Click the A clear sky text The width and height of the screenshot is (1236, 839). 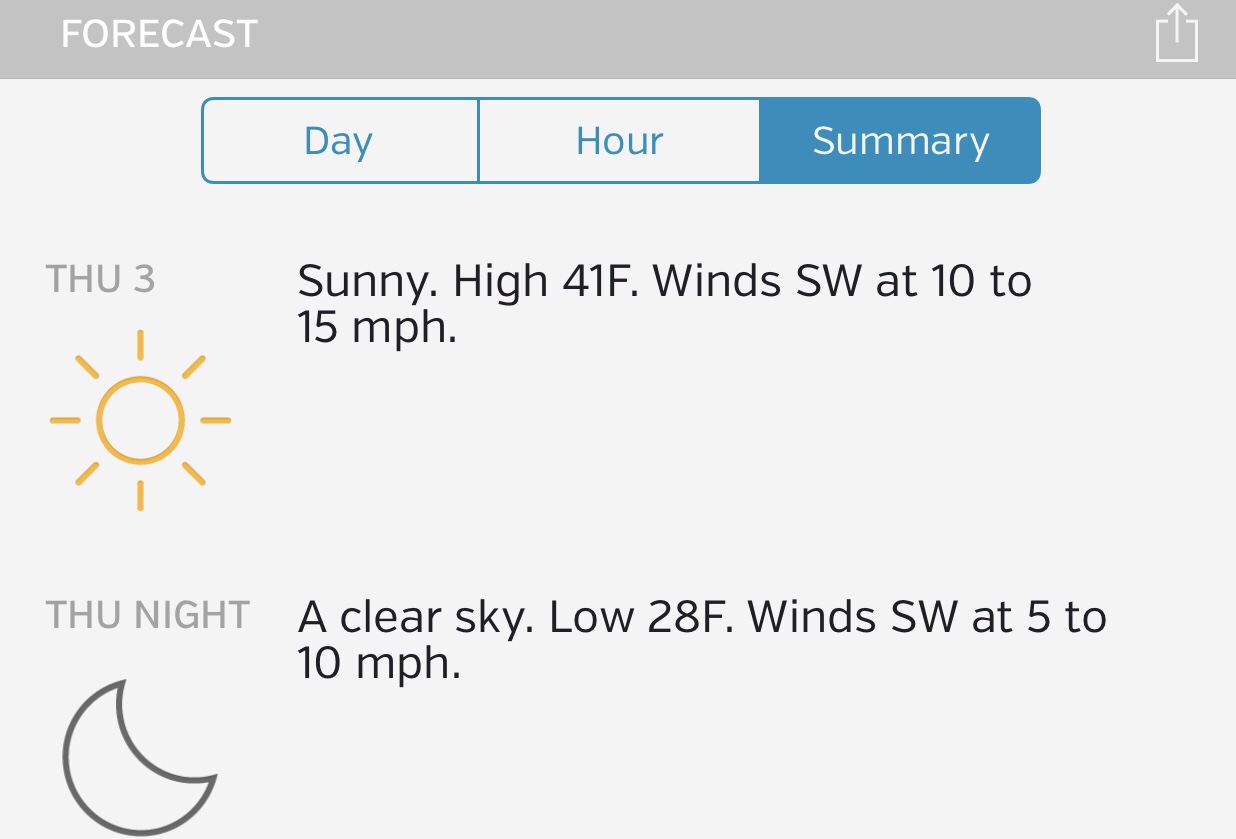pyautogui.click(x=414, y=618)
